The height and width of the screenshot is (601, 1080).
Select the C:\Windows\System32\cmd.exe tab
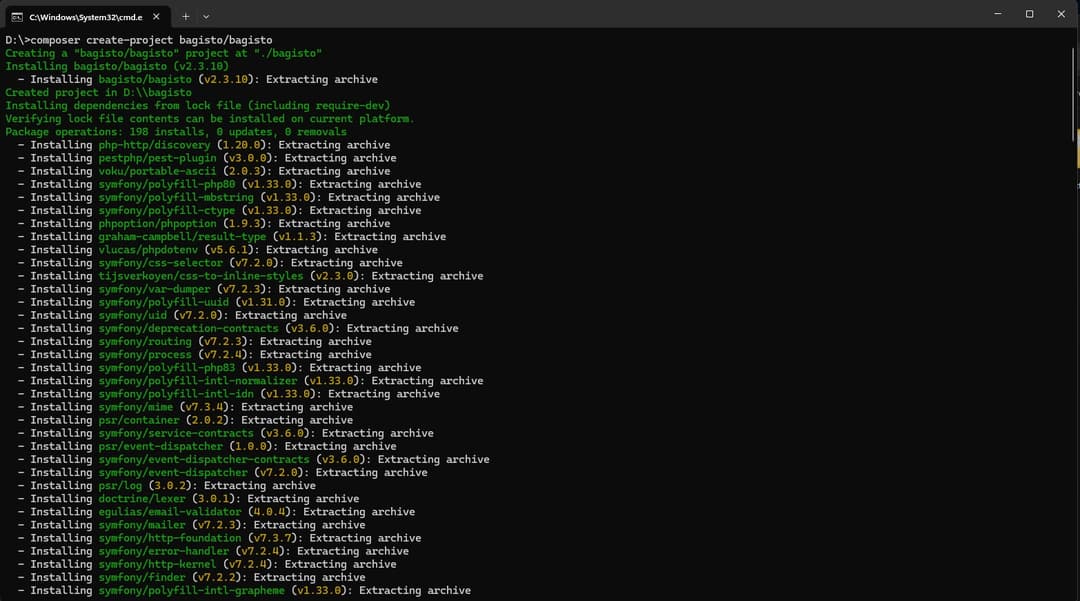pyautogui.click(x=85, y=16)
